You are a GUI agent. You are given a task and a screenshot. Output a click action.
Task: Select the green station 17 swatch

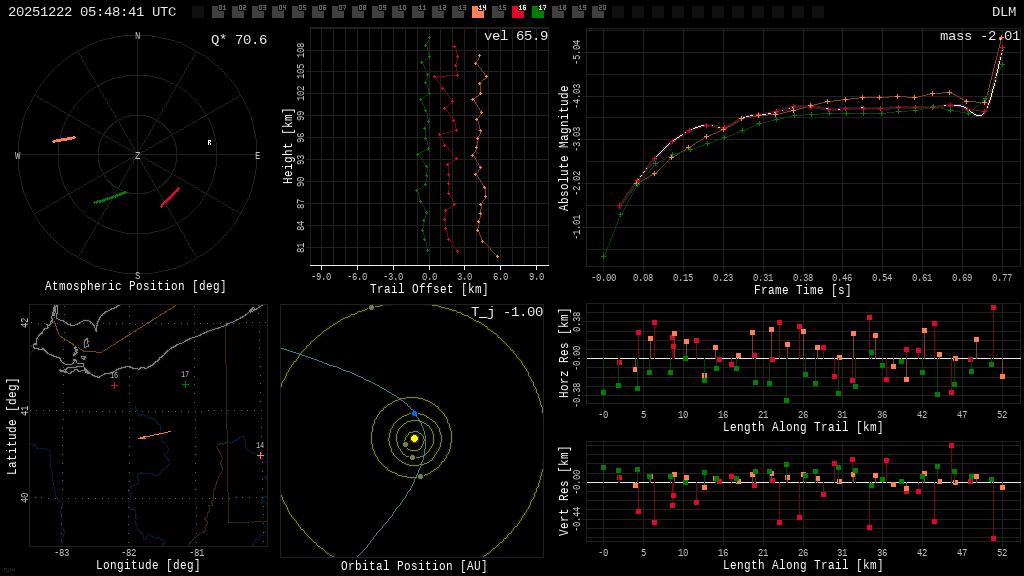click(538, 12)
